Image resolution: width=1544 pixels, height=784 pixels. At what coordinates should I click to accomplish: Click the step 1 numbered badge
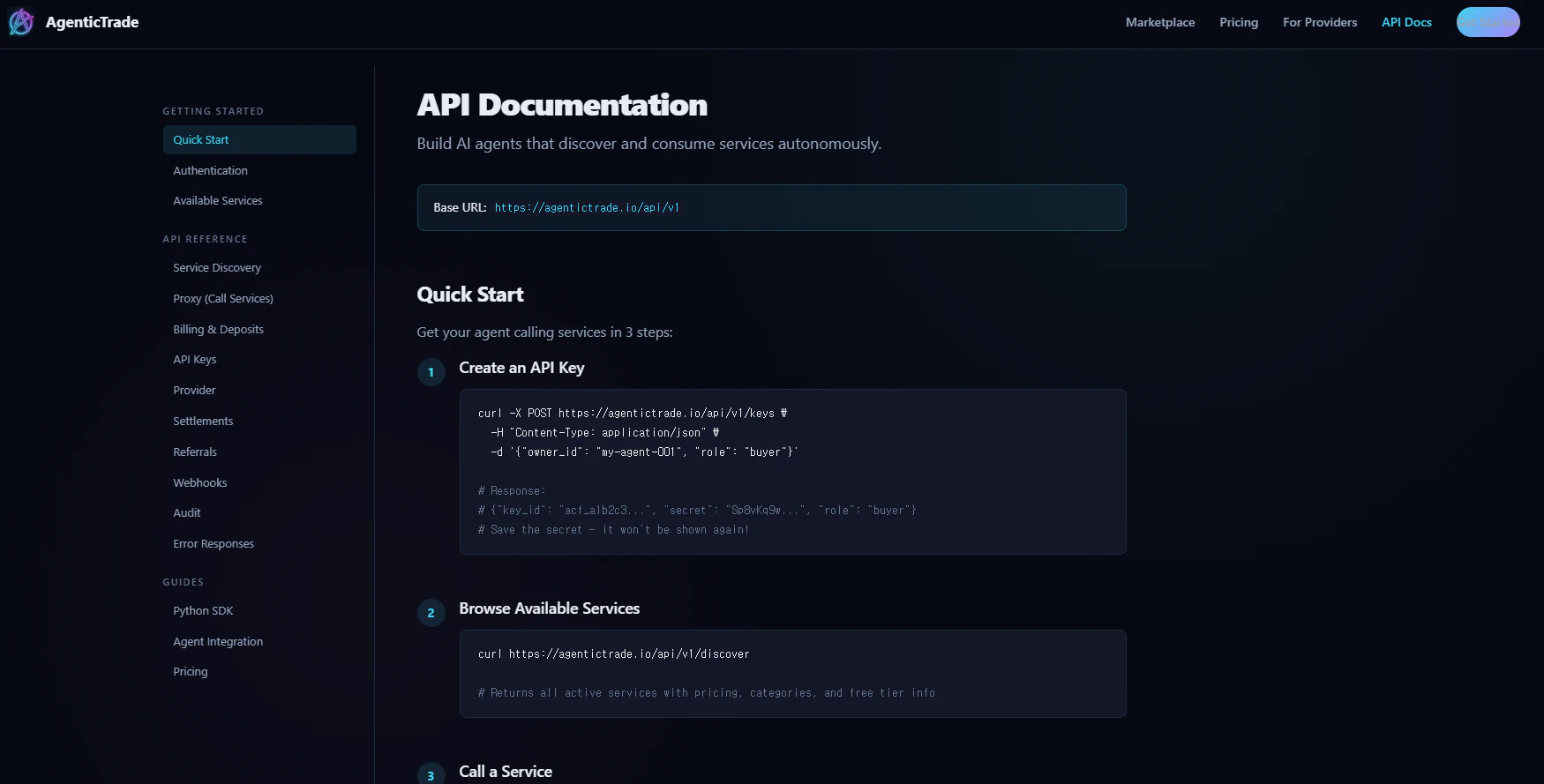(x=431, y=372)
